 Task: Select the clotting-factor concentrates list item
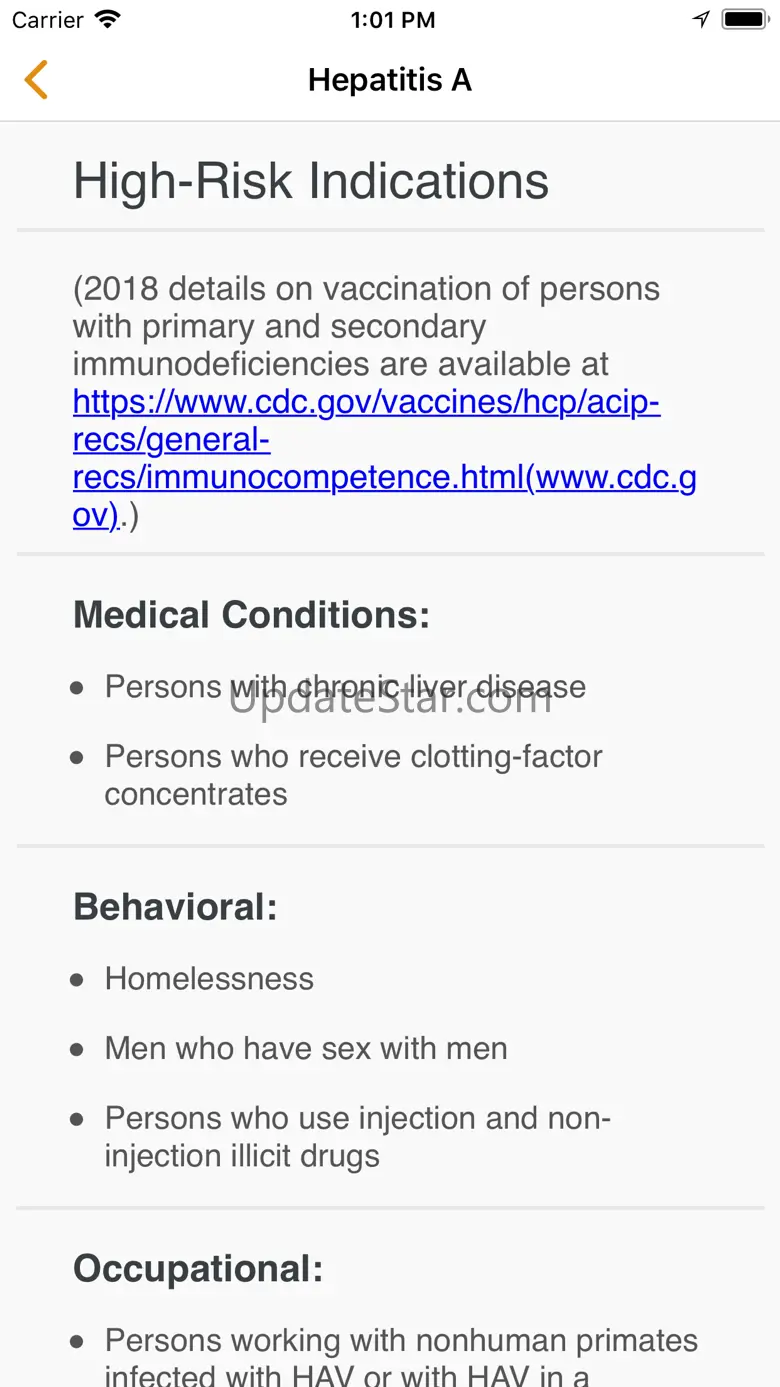353,775
